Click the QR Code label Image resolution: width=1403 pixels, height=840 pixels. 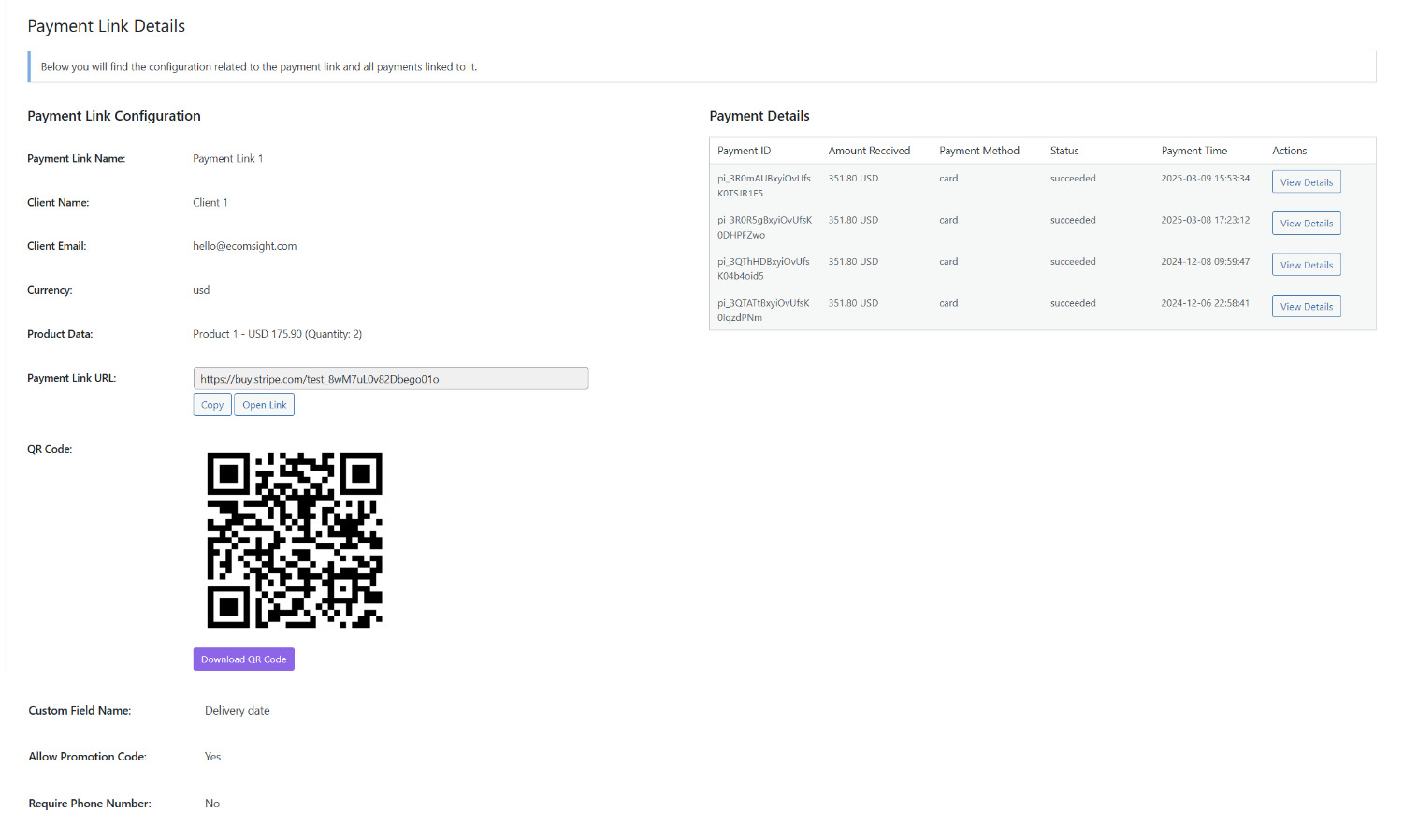50,449
